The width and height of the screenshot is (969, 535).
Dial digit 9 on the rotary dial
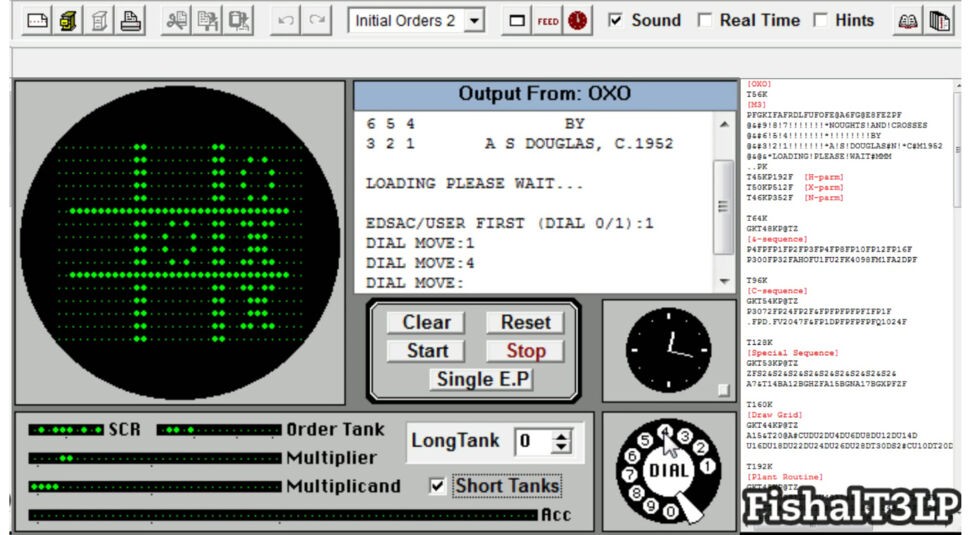[651, 506]
